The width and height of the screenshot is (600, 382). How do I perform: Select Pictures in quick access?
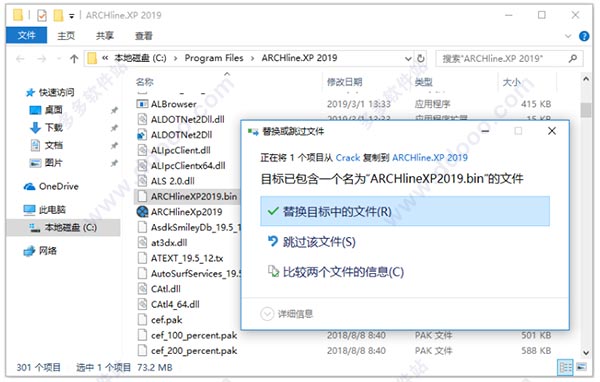click(53, 163)
